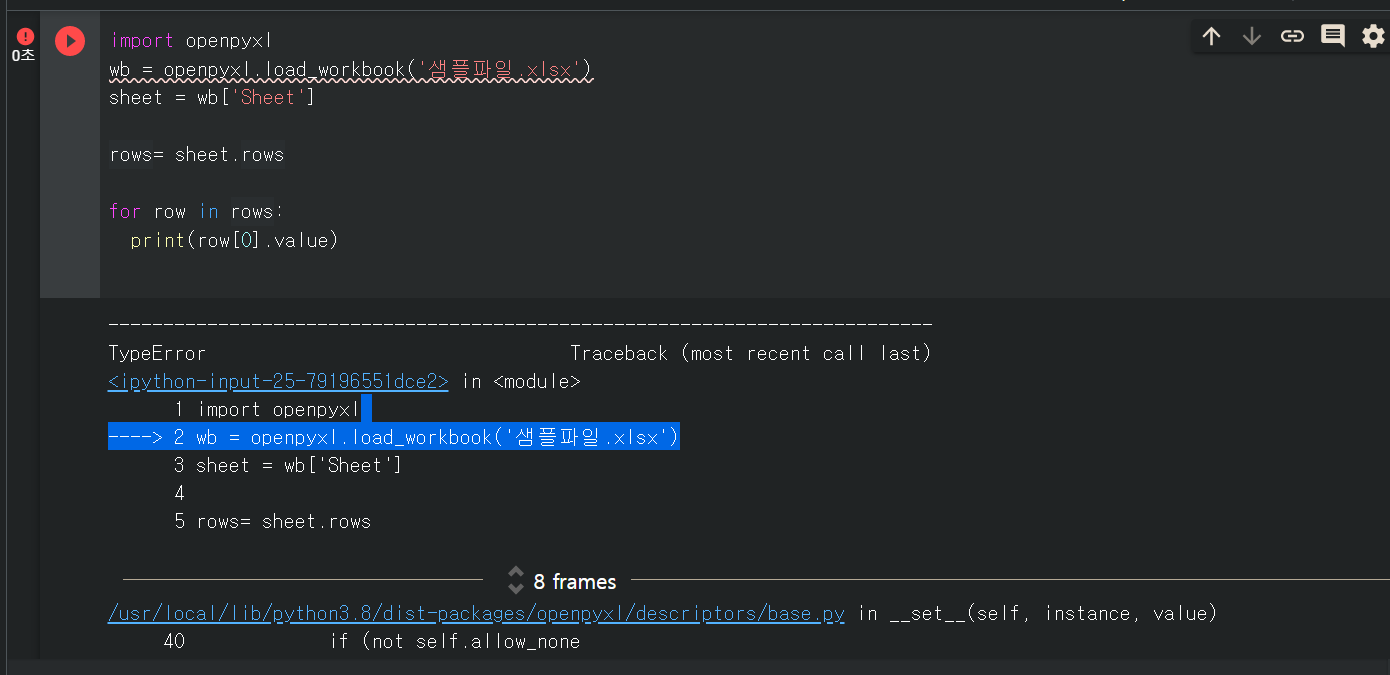This screenshot has width=1390, height=675.
Task: Click the 'Sheet' string in the code editor
Action: 268,98
